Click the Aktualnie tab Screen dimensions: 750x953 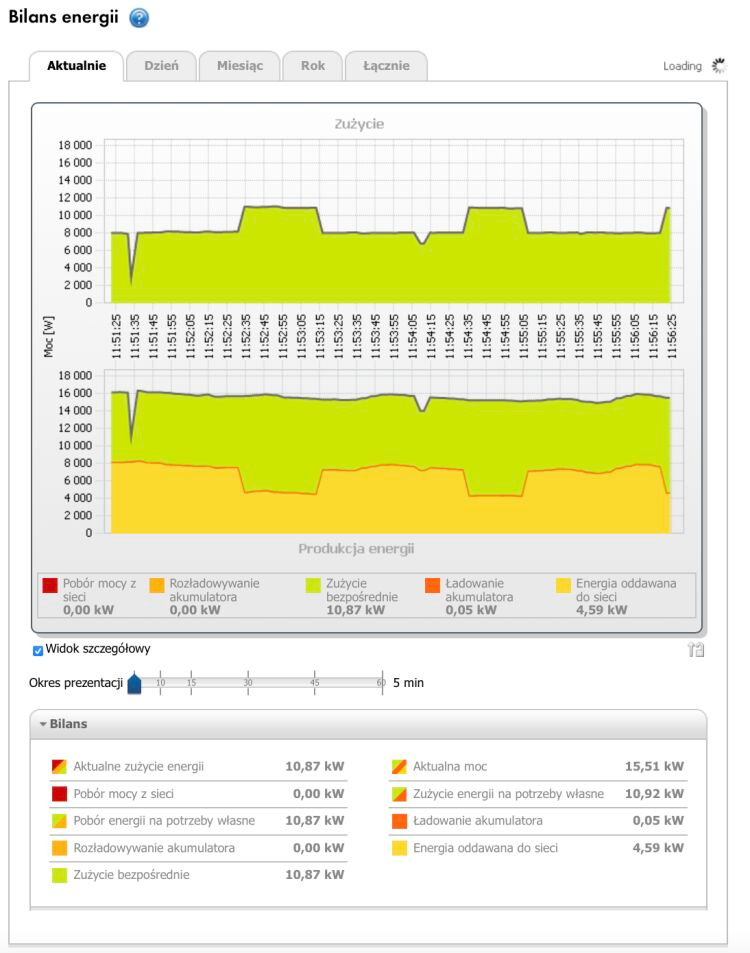76,66
